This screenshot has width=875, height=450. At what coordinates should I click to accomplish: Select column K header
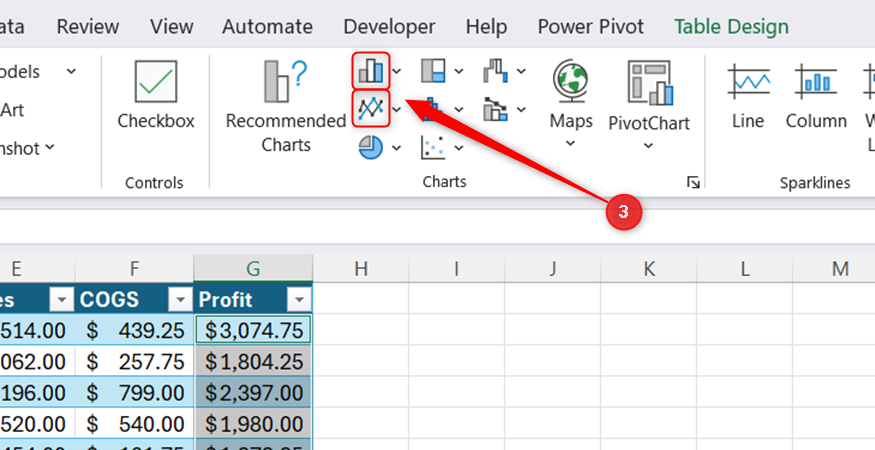(x=648, y=269)
